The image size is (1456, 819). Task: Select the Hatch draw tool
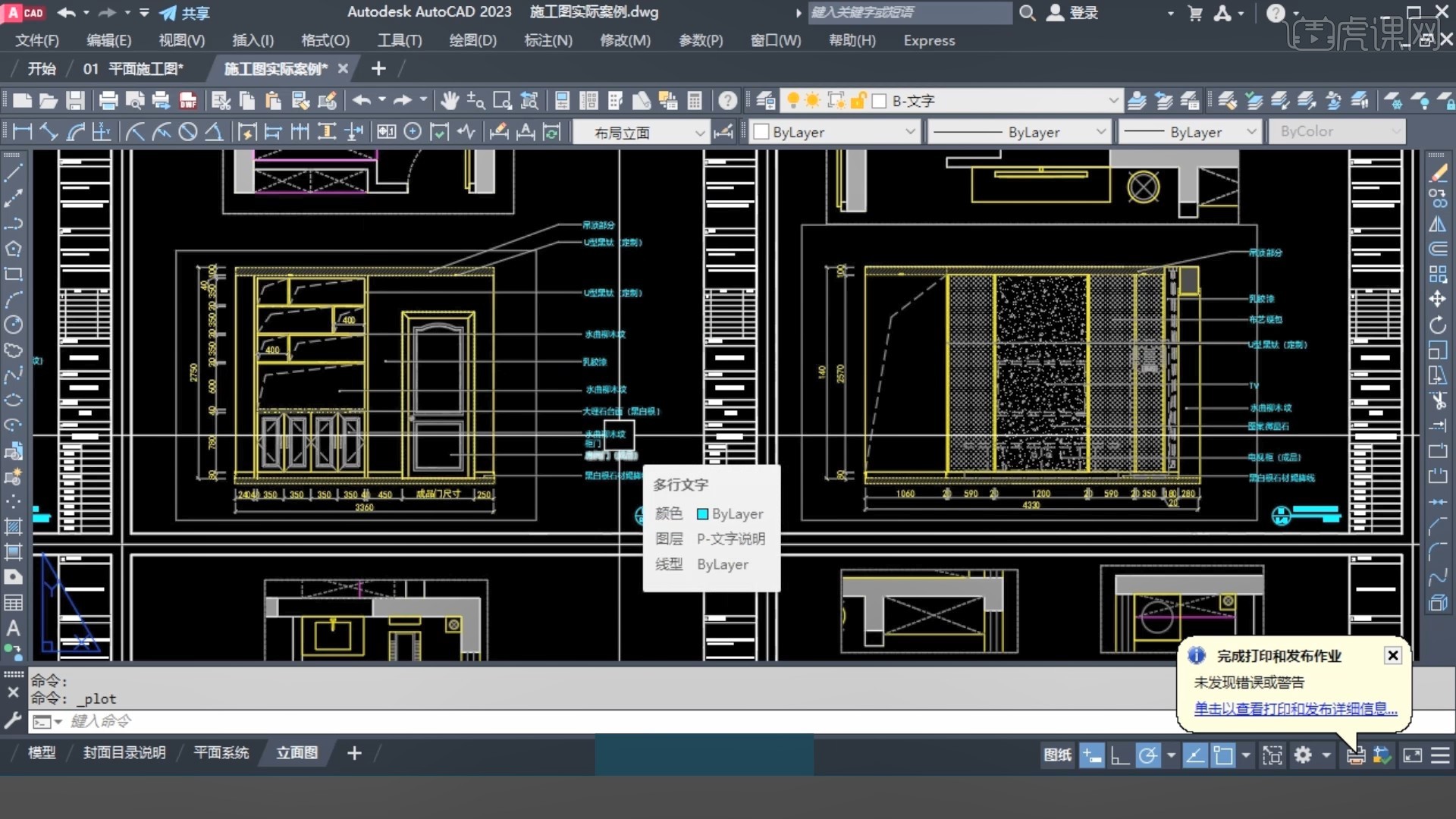click(13, 526)
